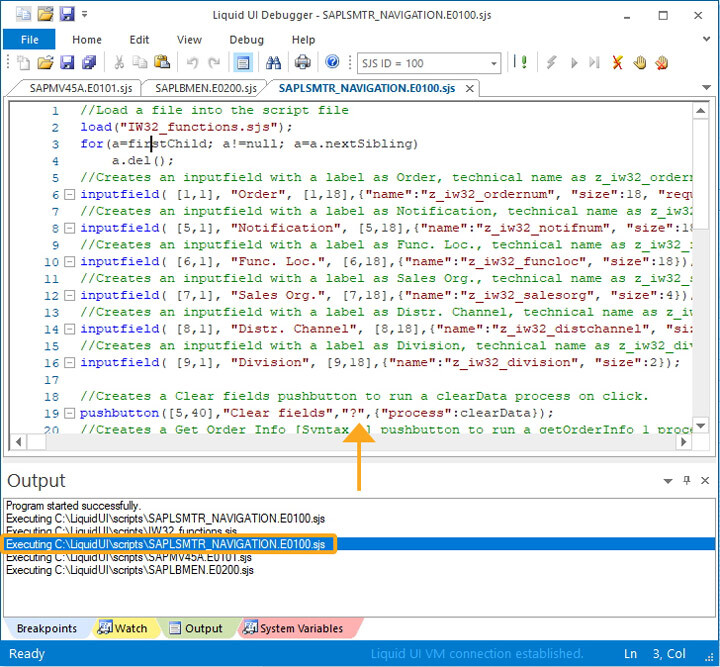Toggle the highlighted output window icon

pyautogui.click(x=243, y=62)
